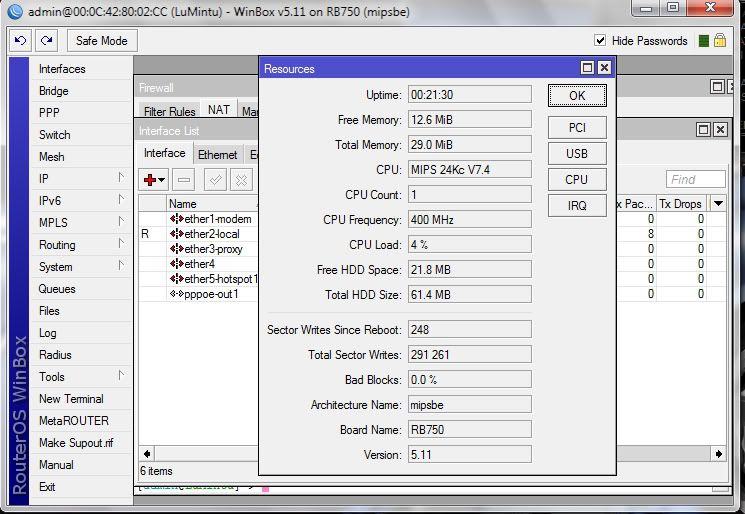
Task: Click right arrow of horizontal scrollbar
Action: [x=718, y=454]
